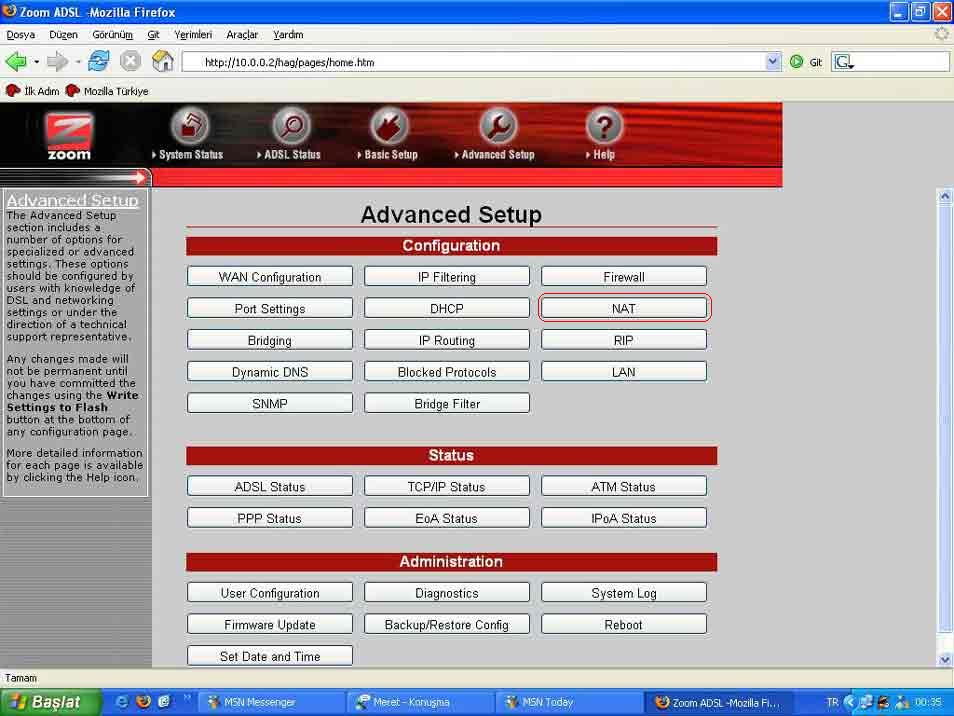Open the Yerimleri menu

click(193, 35)
